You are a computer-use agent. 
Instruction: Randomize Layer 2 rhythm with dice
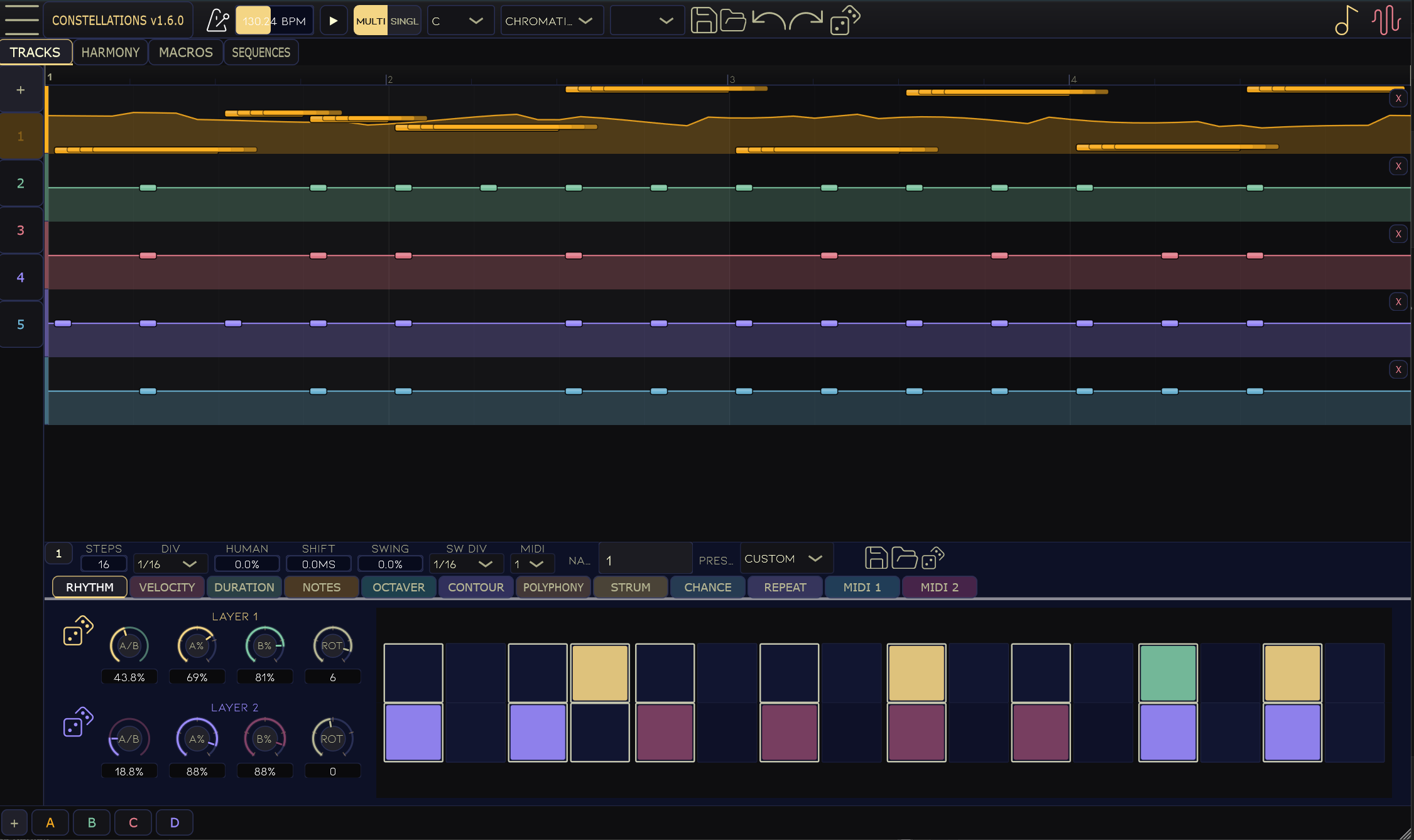click(78, 723)
